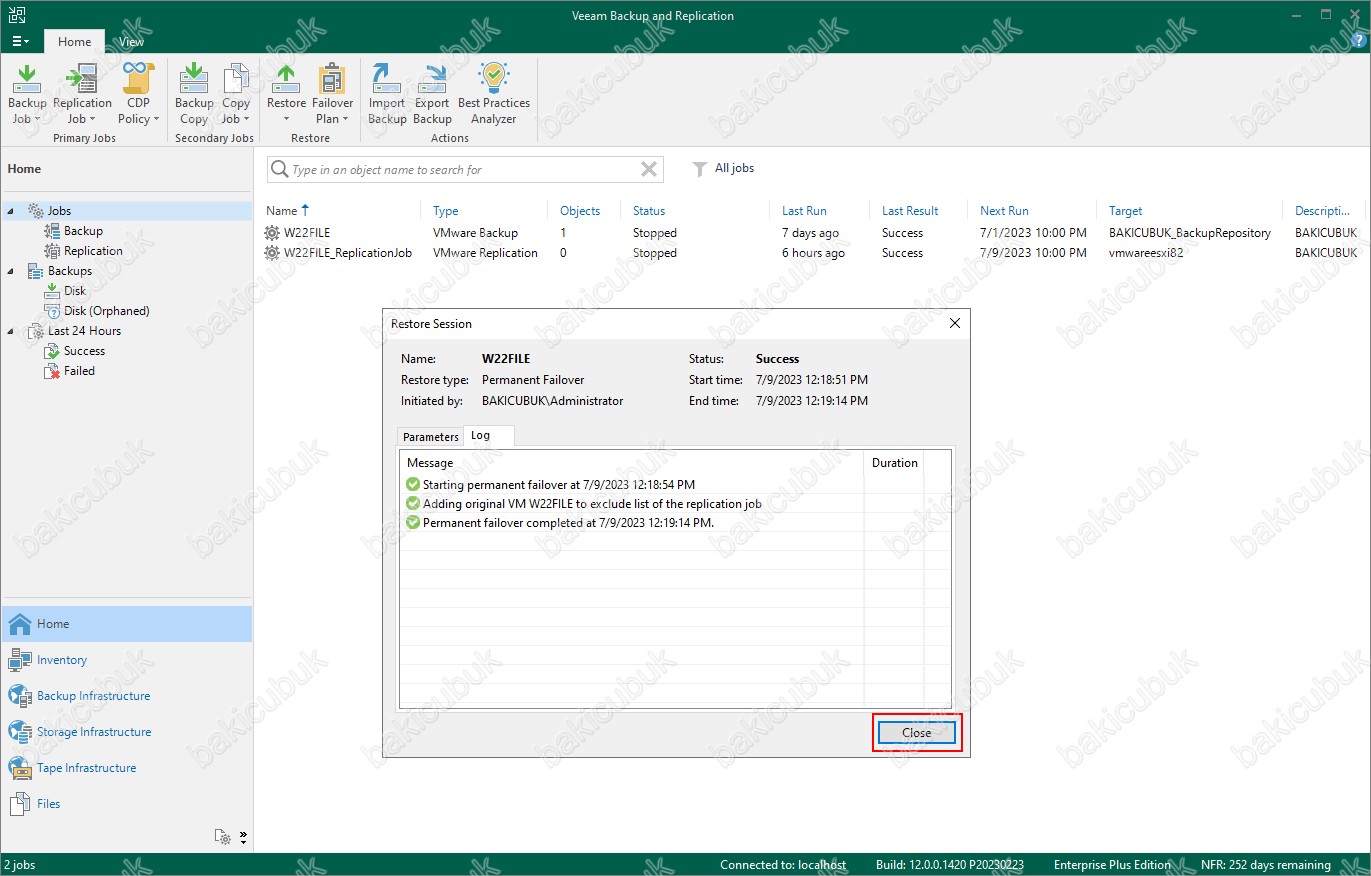Focus the object name search field
The height and width of the screenshot is (876, 1371).
point(463,170)
